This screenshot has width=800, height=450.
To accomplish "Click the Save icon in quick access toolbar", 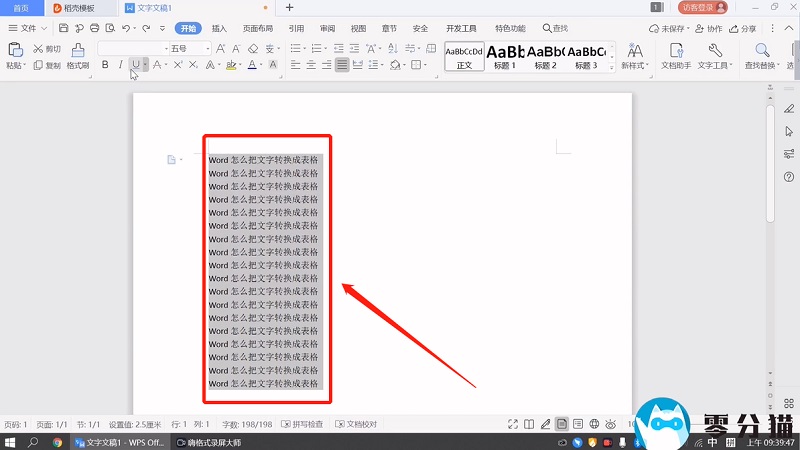I will pos(64,29).
